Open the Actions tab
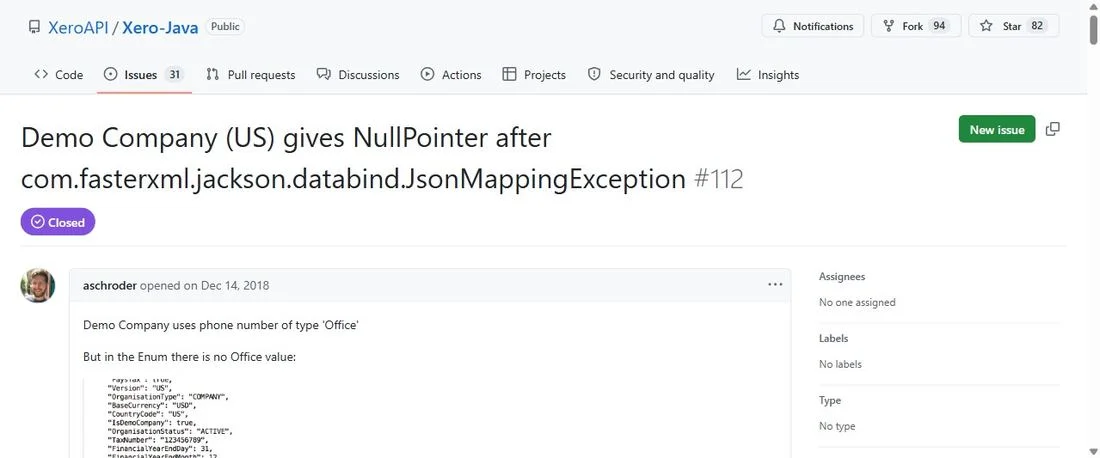The height and width of the screenshot is (458, 1100). point(451,74)
